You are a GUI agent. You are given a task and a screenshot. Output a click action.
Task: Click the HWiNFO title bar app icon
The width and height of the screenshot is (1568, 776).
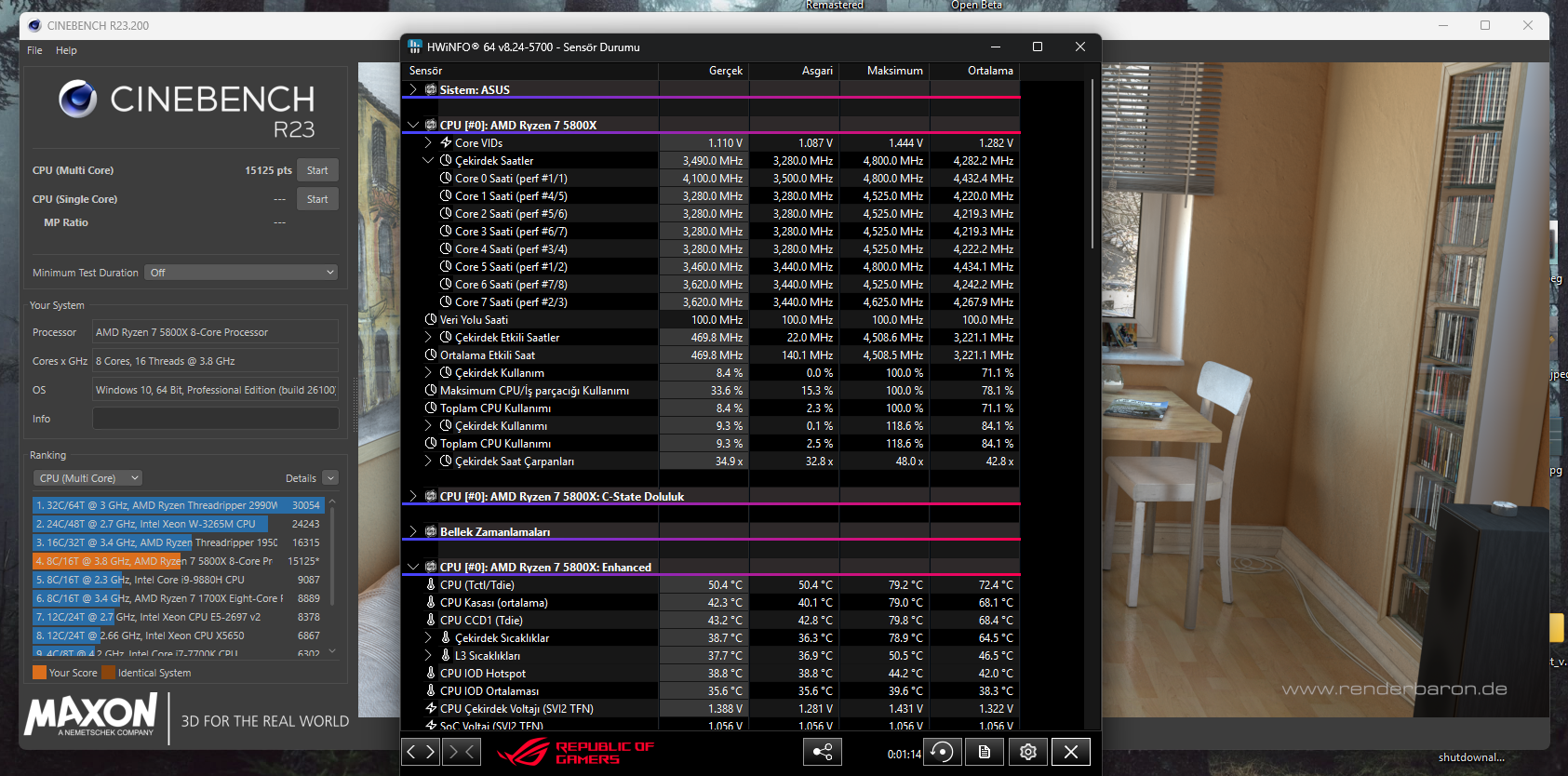(x=414, y=47)
